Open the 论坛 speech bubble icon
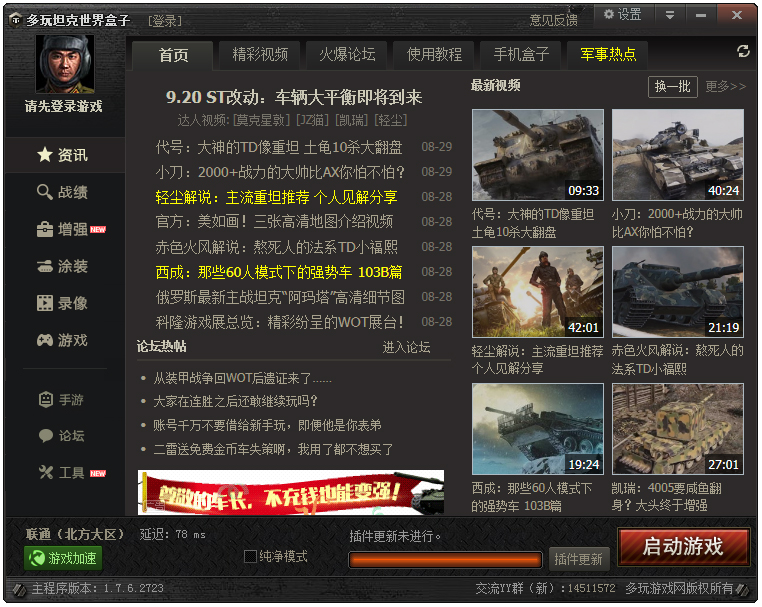The width and height of the screenshot is (762, 607). click(x=46, y=435)
